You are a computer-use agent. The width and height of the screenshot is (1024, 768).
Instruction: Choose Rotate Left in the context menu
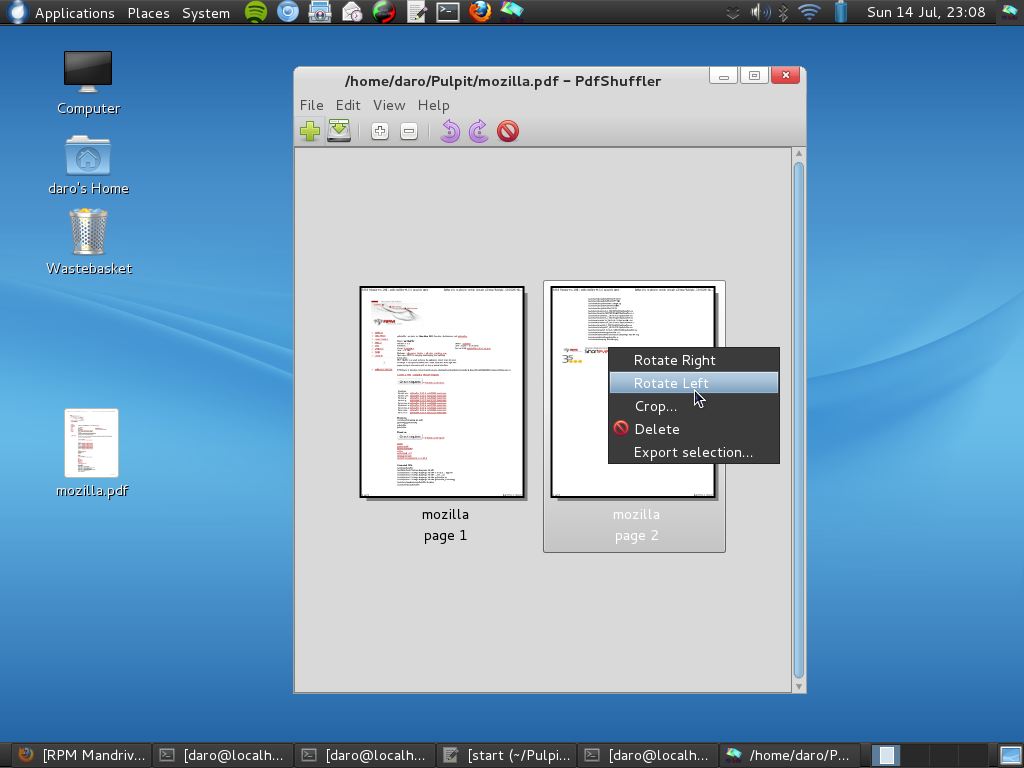671,383
